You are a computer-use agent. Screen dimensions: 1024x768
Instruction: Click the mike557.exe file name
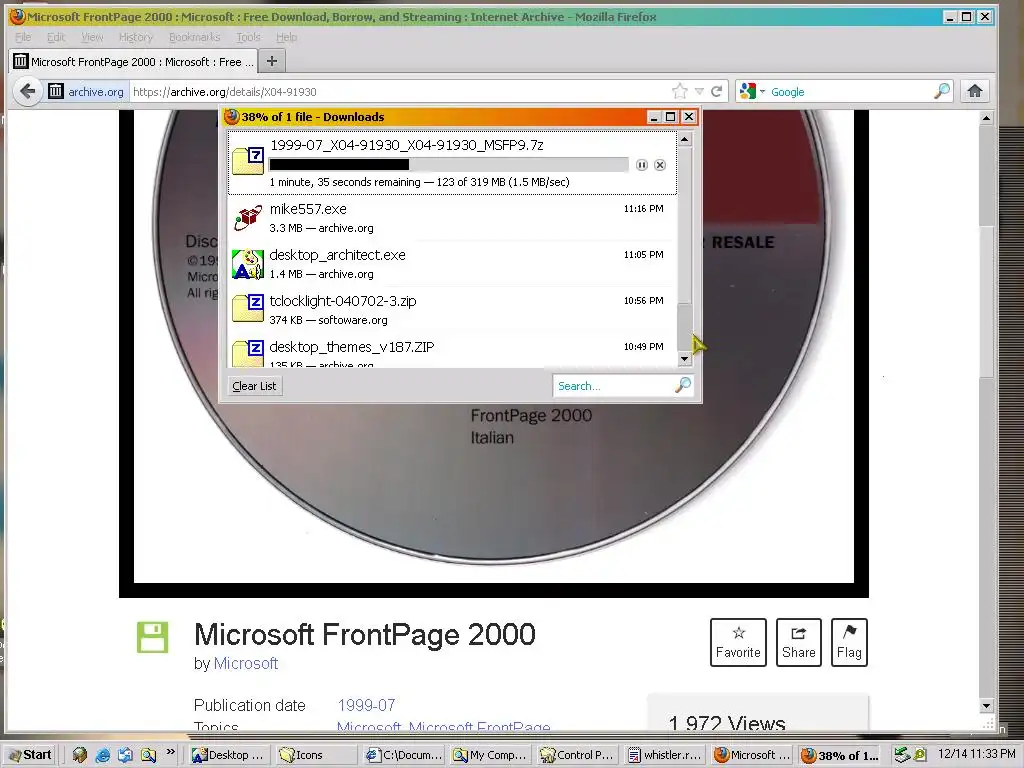coord(308,209)
